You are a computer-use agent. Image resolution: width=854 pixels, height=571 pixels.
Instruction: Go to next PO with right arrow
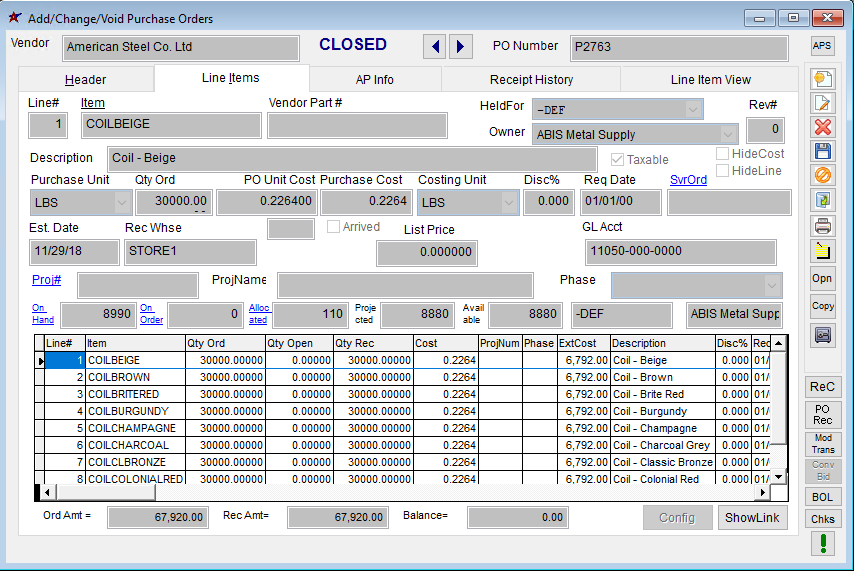point(460,46)
